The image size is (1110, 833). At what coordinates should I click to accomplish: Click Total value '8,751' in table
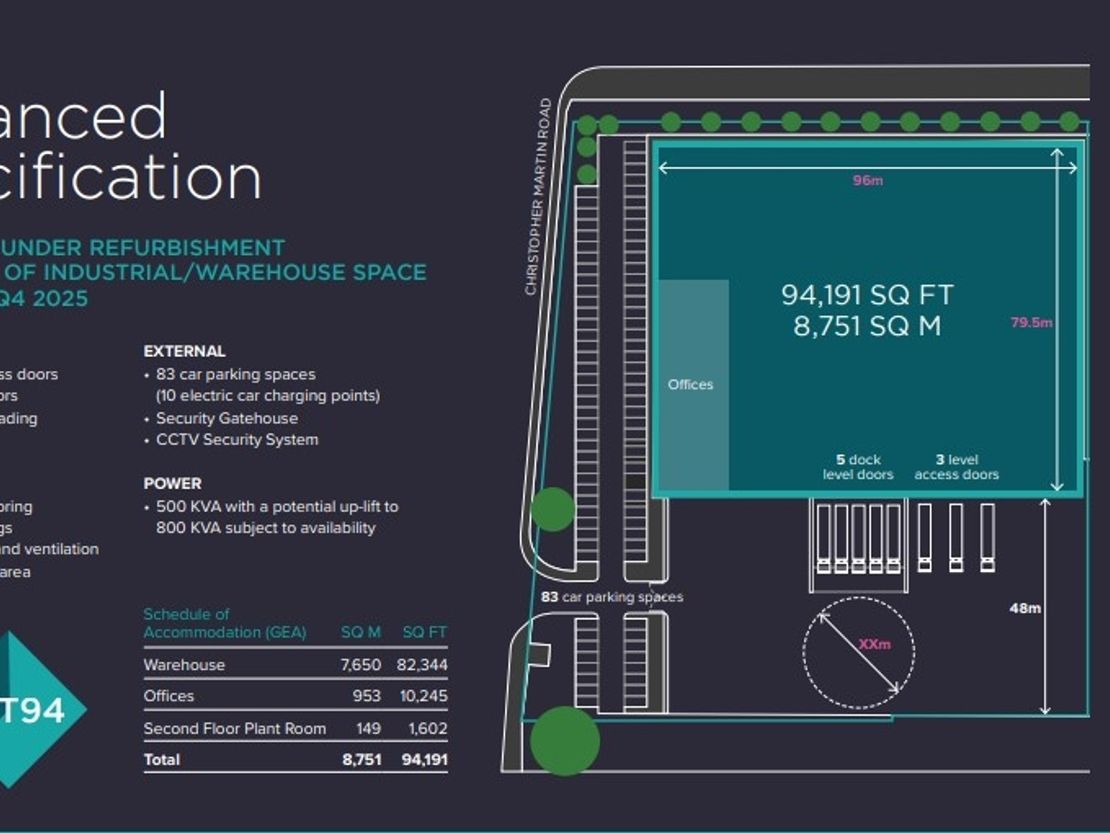tap(362, 759)
